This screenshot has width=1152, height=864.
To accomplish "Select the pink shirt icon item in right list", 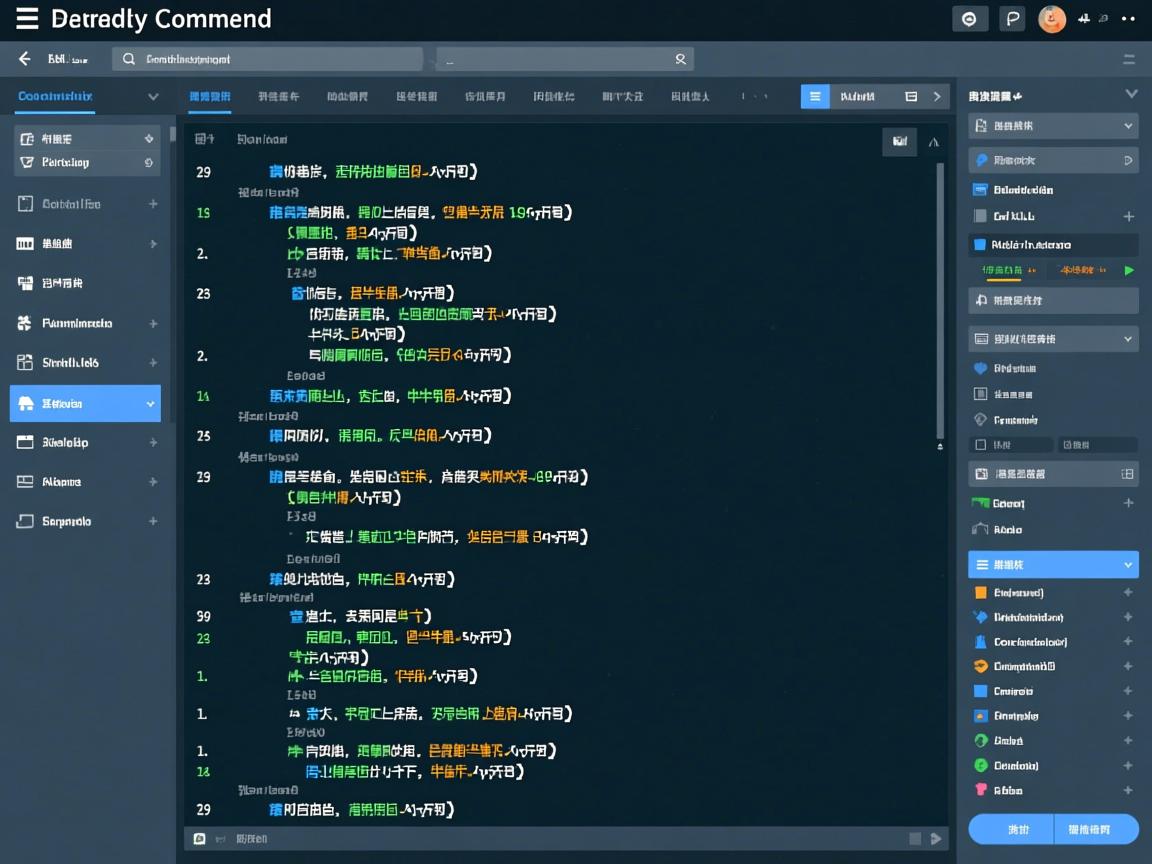I will point(981,790).
